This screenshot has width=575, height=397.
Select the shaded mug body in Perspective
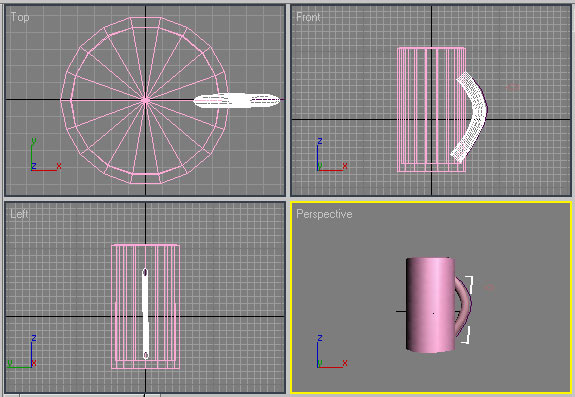[431, 305]
